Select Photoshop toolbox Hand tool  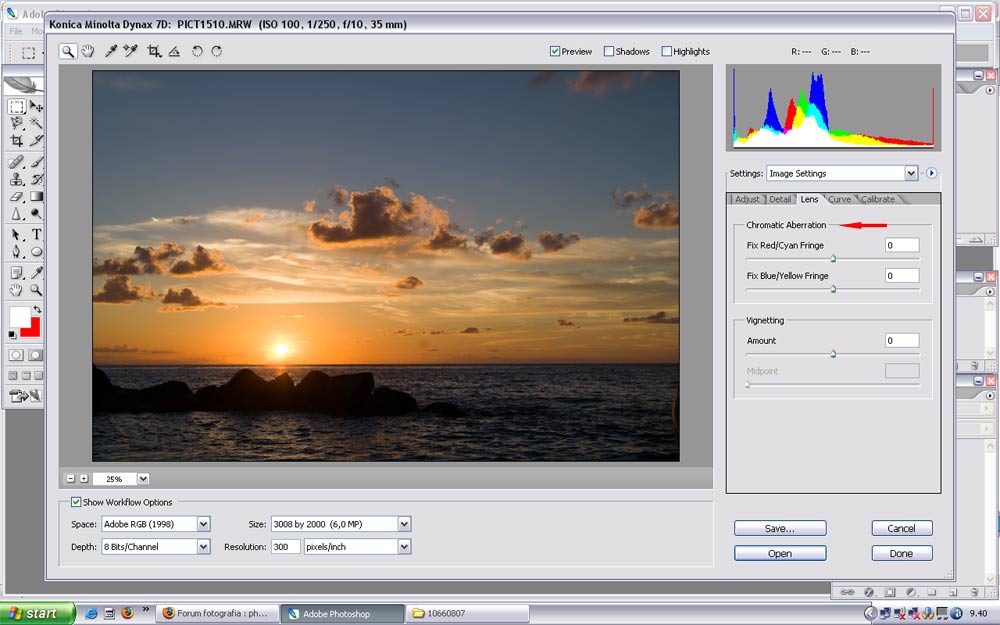17,290
